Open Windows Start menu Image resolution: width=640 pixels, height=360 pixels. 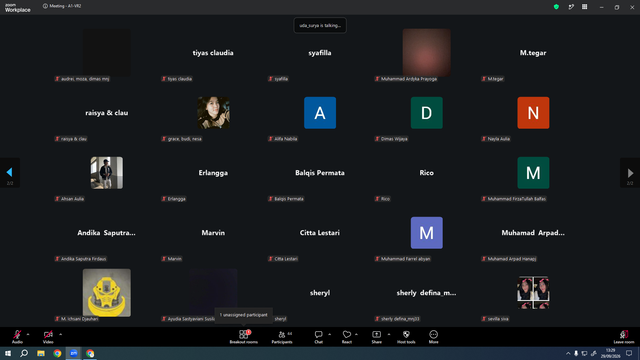(x=8, y=353)
